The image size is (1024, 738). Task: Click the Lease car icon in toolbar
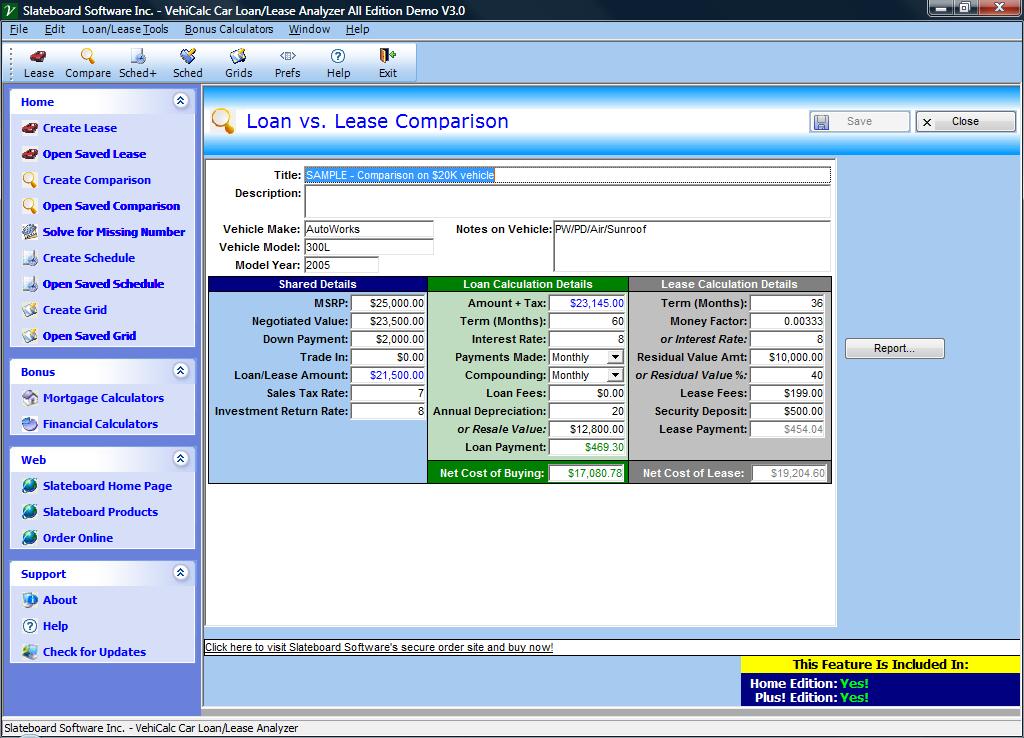38,62
